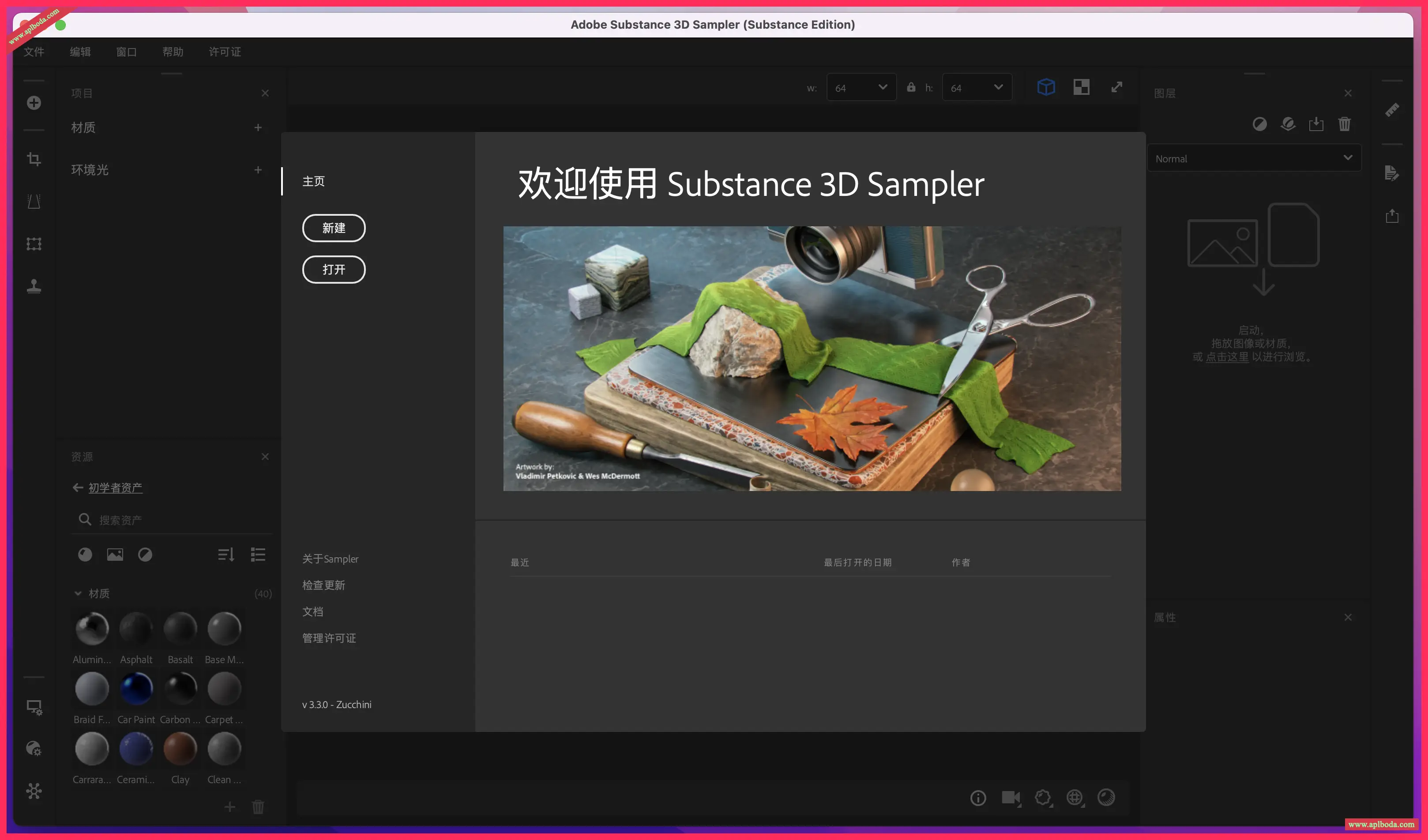Click the viewport camera settings icon
Viewport: 1428px width, 840px height.
[1011, 798]
